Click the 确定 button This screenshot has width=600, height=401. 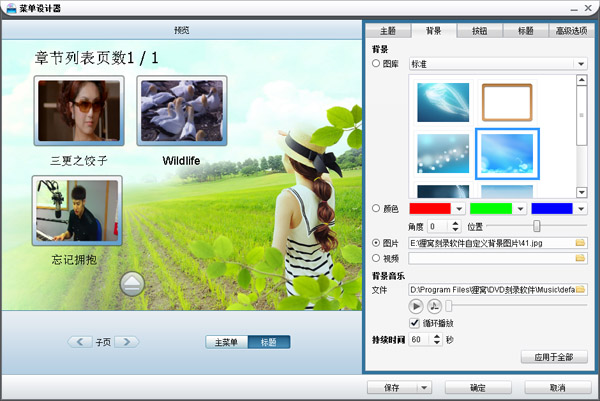pos(478,387)
